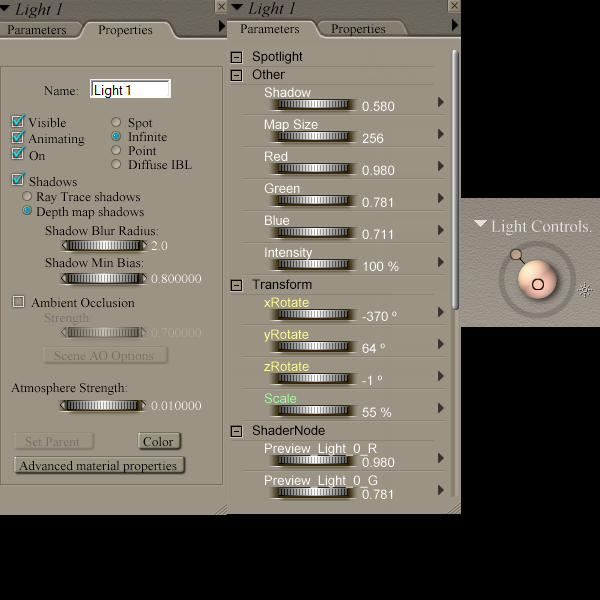600x600 pixels.
Task: Choose Ray Trace shadows
Action: point(27,196)
